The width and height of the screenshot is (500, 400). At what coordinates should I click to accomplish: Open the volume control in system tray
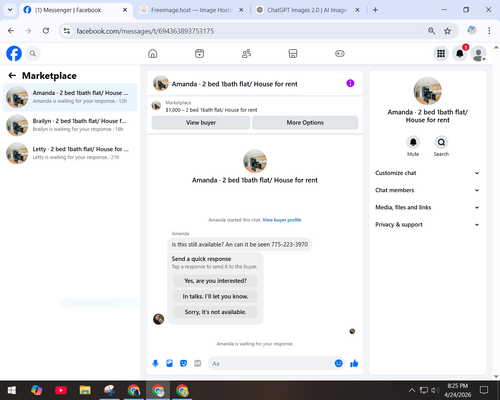435,390
